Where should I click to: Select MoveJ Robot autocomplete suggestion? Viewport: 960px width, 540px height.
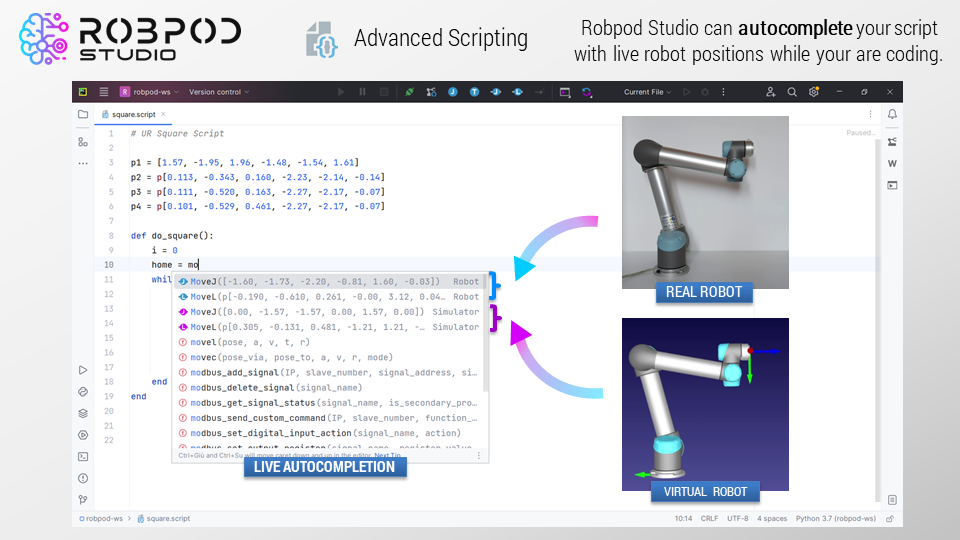point(329,282)
